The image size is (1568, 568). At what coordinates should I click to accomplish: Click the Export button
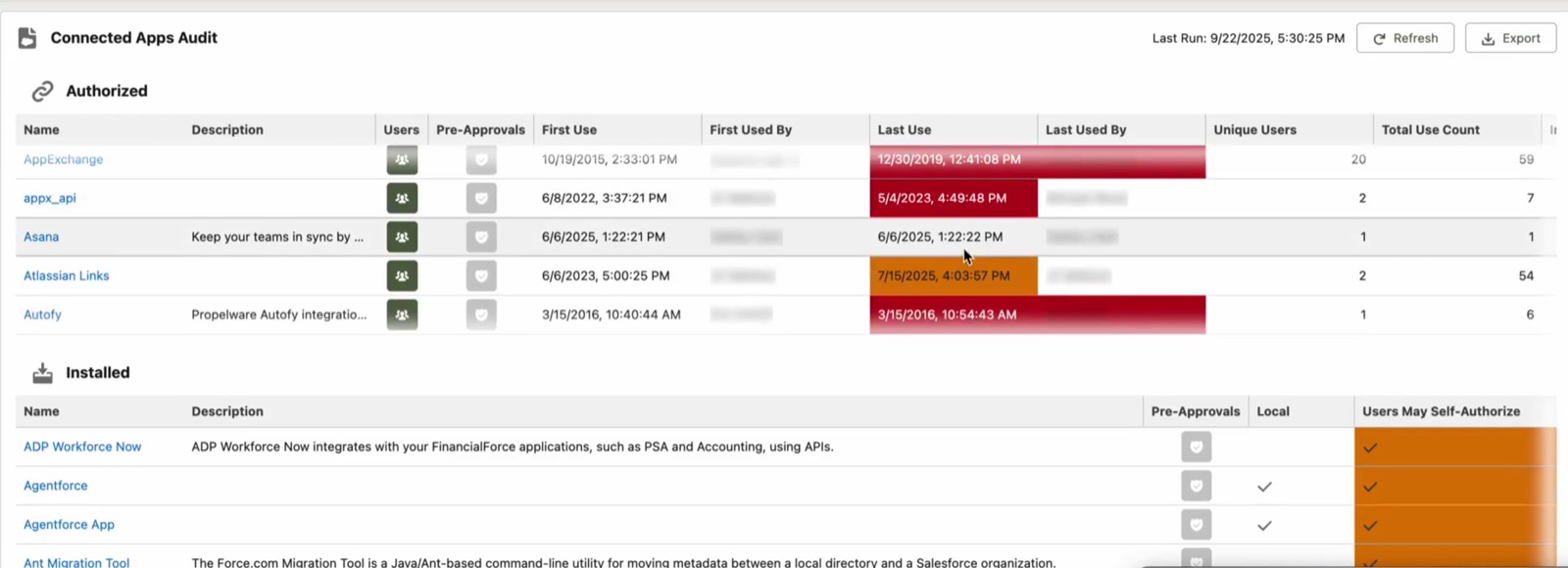pyautogui.click(x=1510, y=38)
